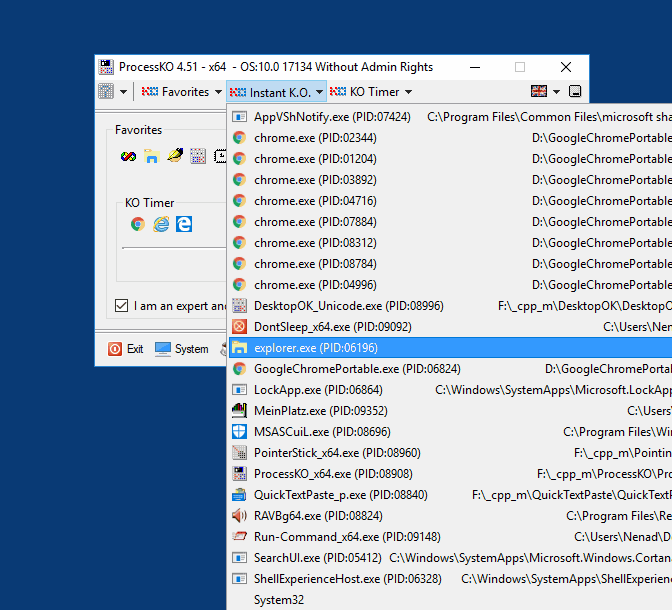Viewport: 672px width, 610px height.
Task: Select chrome.exe (PID:08312) entry
Action: click(x=450, y=243)
